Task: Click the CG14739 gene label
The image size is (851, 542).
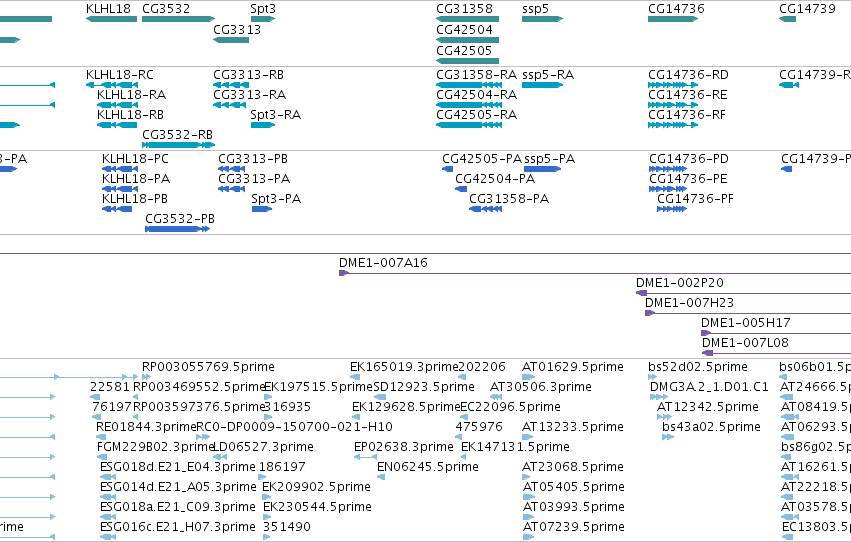Action: tap(807, 9)
